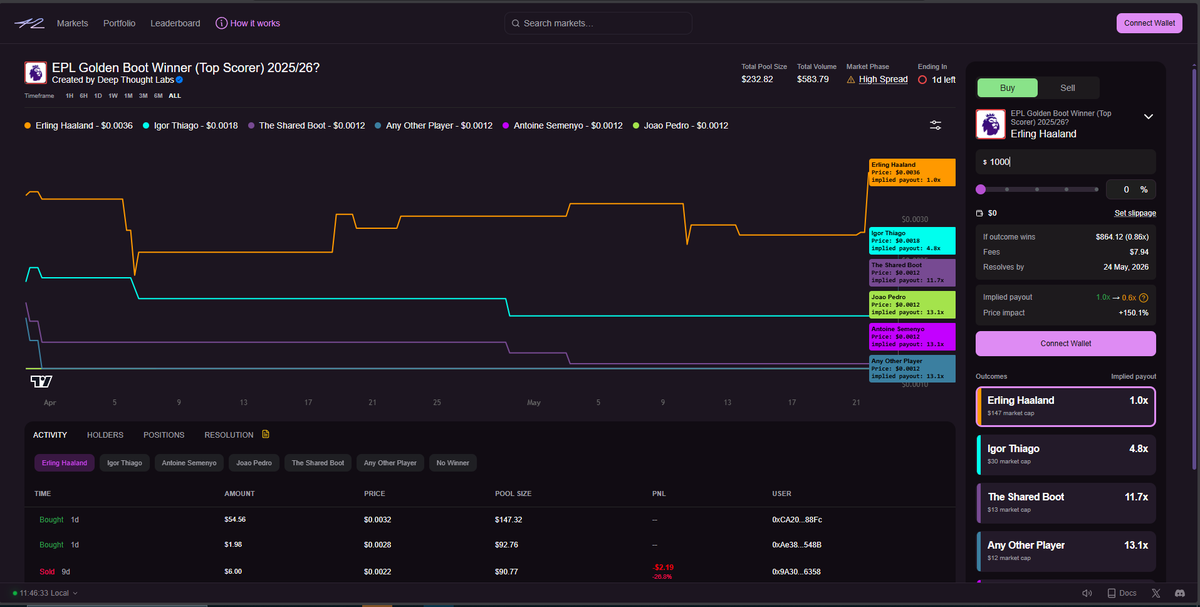This screenshot has height=607, width=1200.
Task: Select the 1W timeframe
Action: tap(113, 96)
